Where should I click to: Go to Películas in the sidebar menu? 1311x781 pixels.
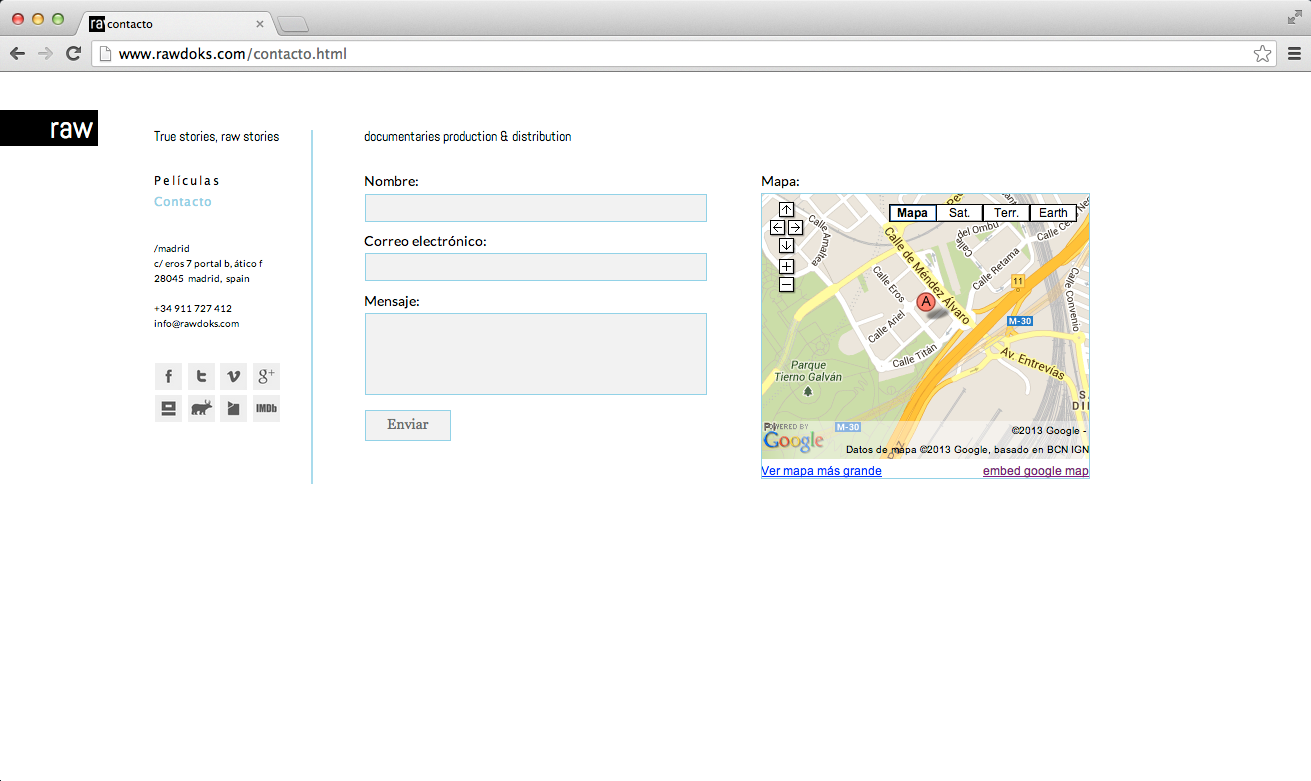tap(187, 181)
